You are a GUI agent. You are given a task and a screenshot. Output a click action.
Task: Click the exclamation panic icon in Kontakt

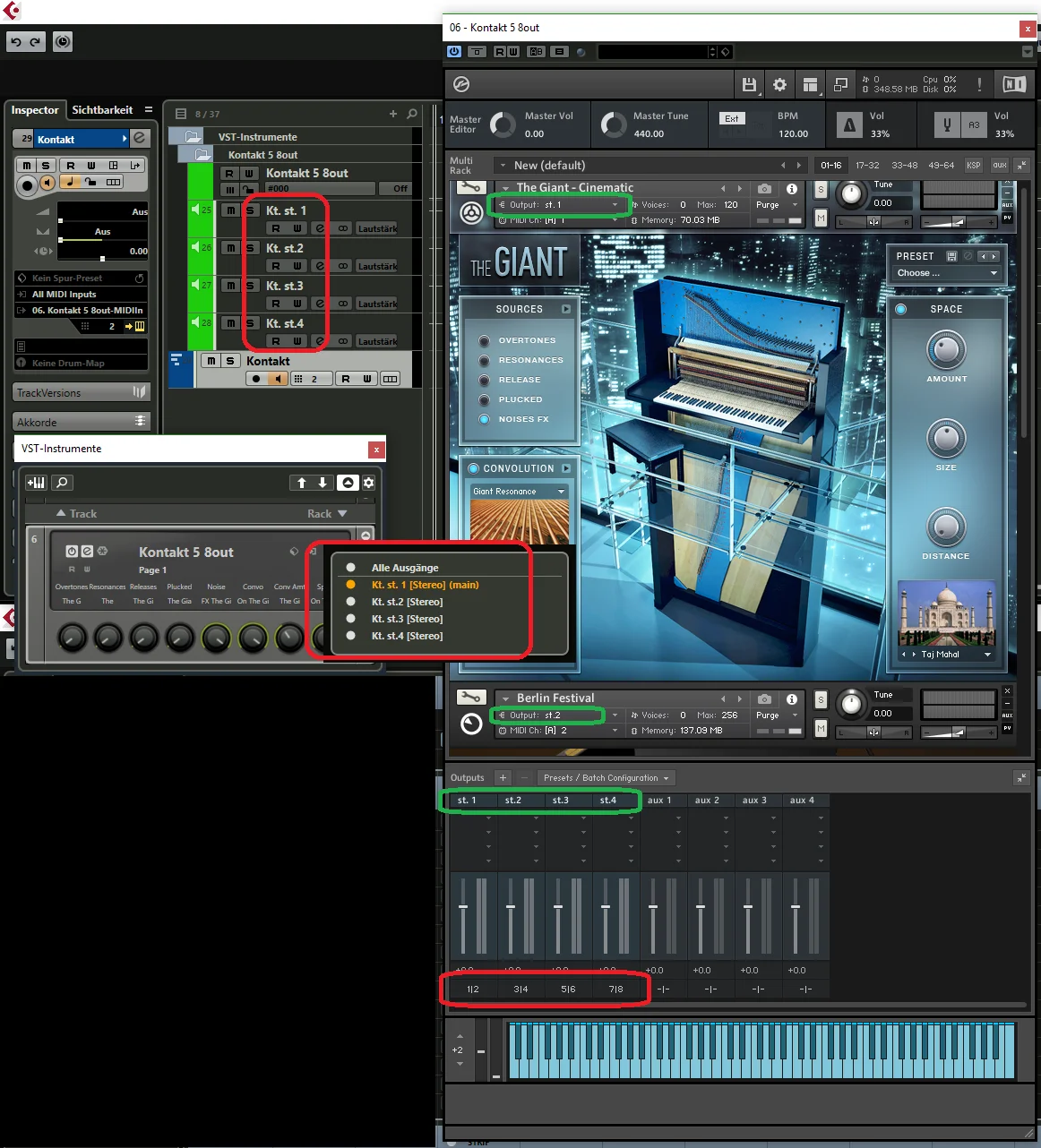[x=979, y=84]
